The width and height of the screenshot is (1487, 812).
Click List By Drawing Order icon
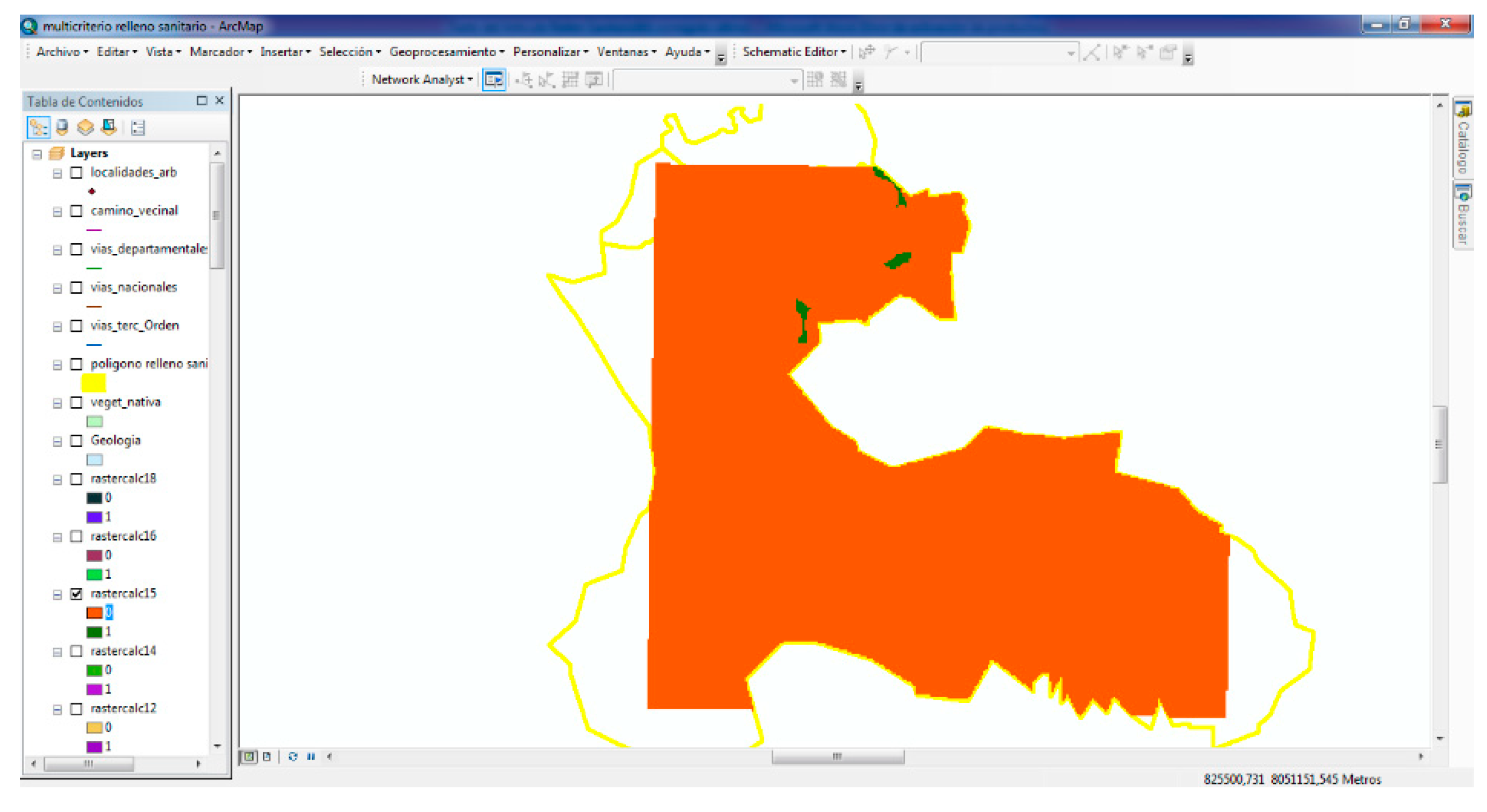[38, 127]
